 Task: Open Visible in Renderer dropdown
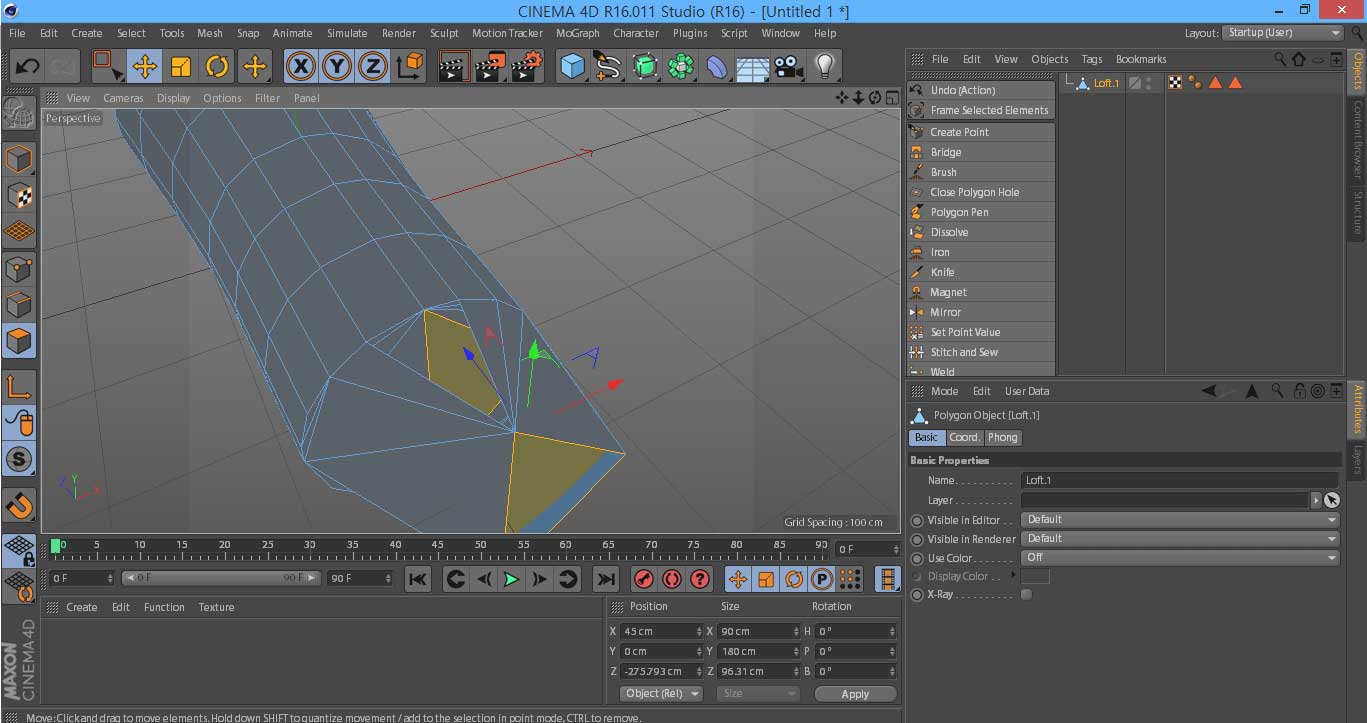pyautogui.click(x=1180, y=538)
